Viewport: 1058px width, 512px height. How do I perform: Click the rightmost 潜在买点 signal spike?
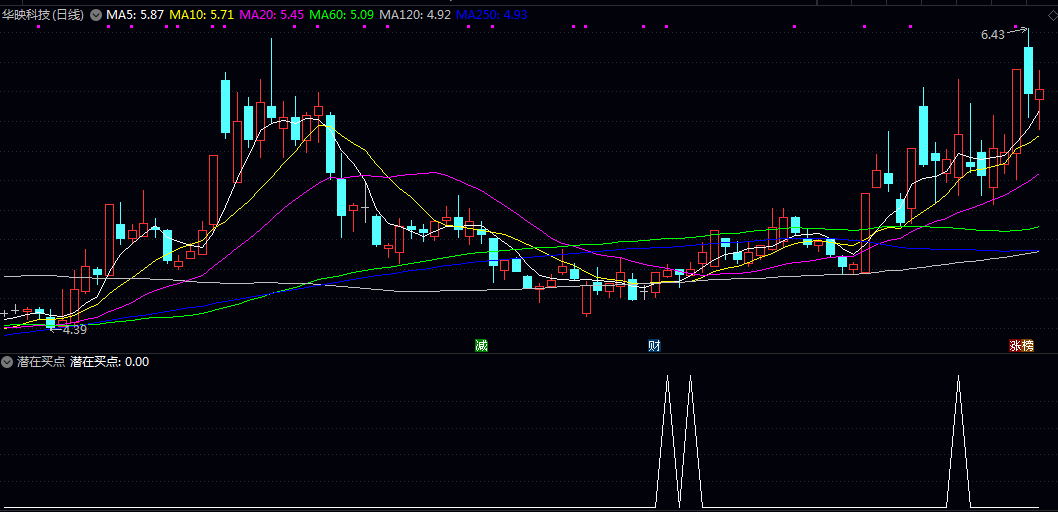pos(958,442)
